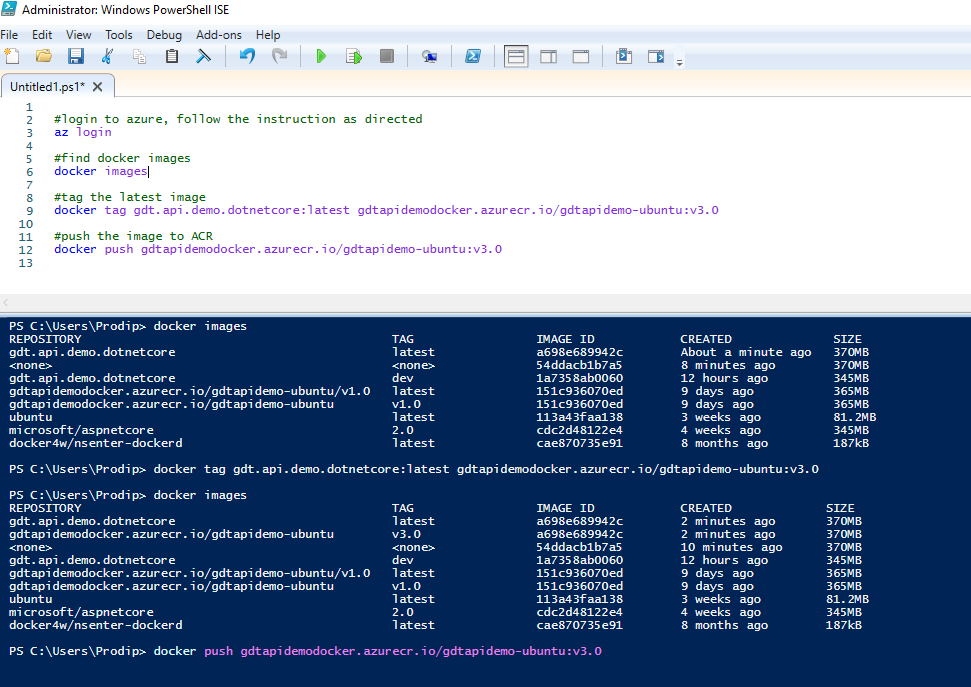Screen dimensions: 971x687
Task: Click '187kB' size in second listing
Action: (843, 625)
